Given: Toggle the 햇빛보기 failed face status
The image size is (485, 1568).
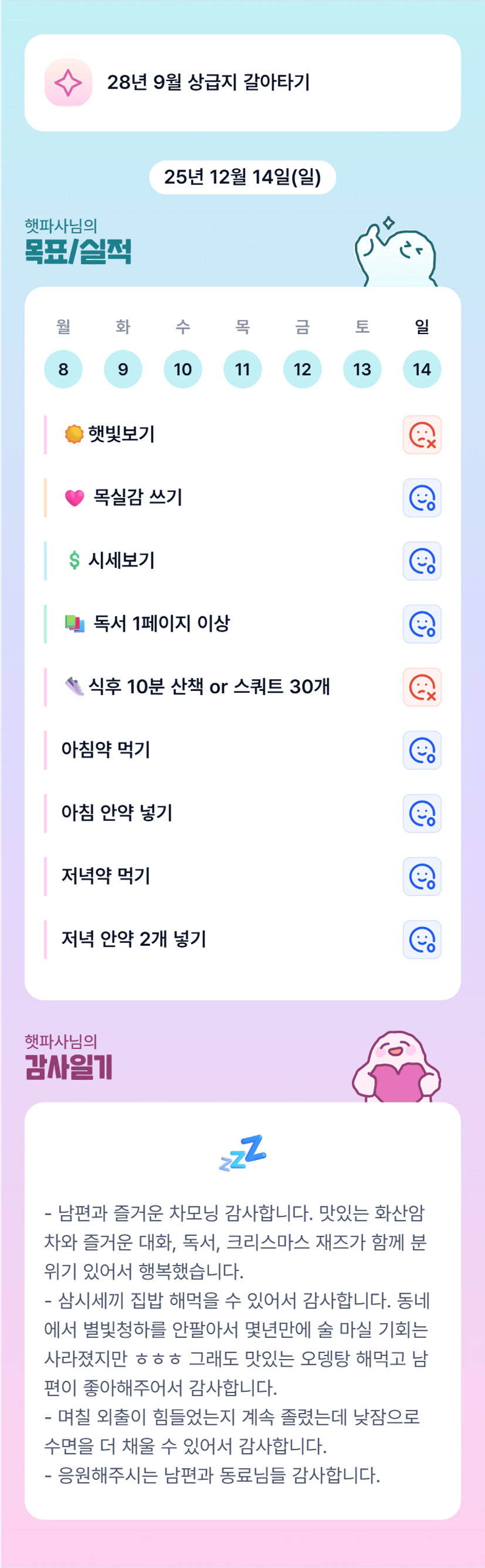Looking at the screenshot, I should coord(422,434).
